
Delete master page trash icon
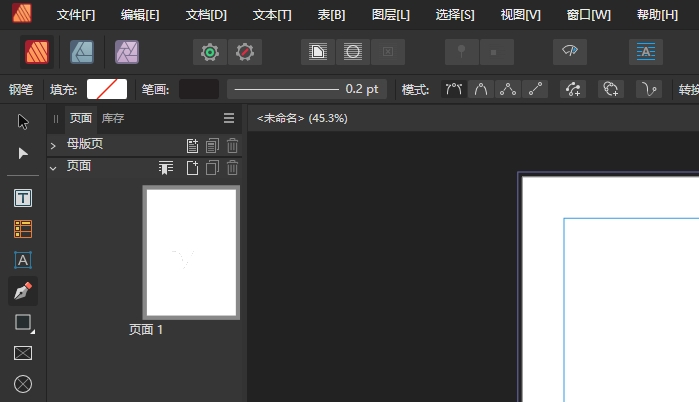[x=232, y=145]
